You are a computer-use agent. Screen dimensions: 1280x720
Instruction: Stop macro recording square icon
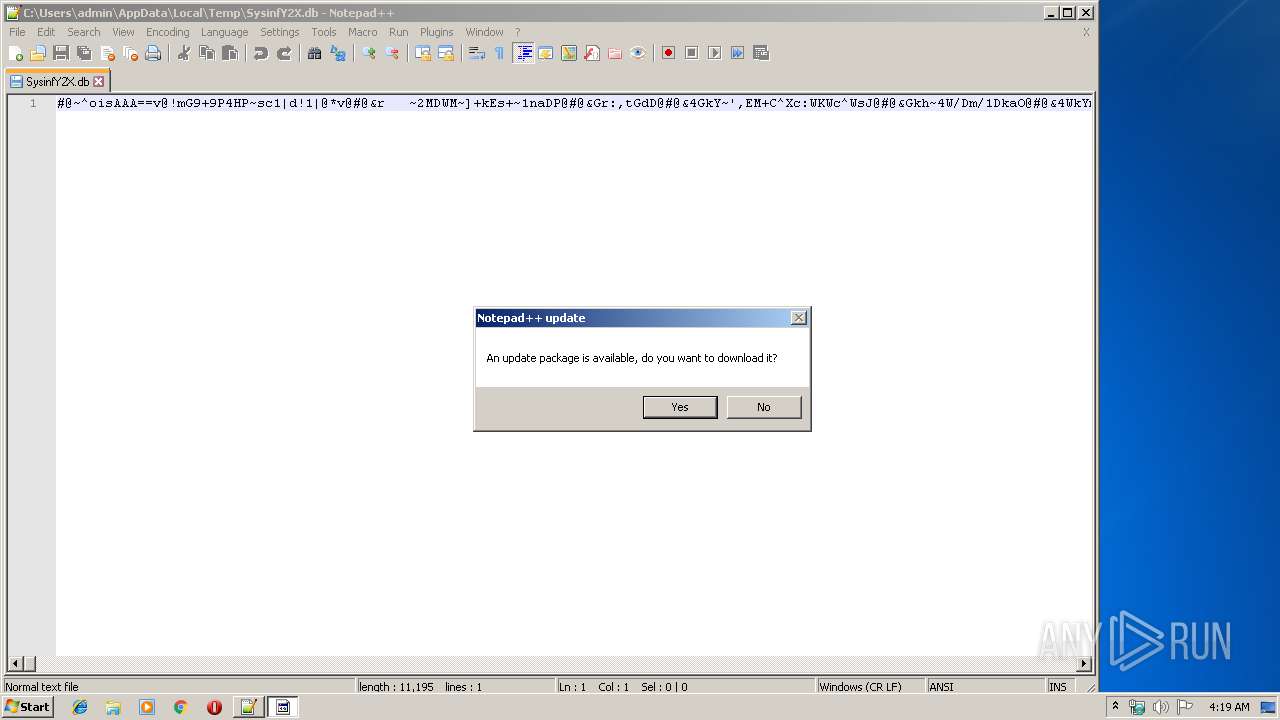(x=692, y=53)
